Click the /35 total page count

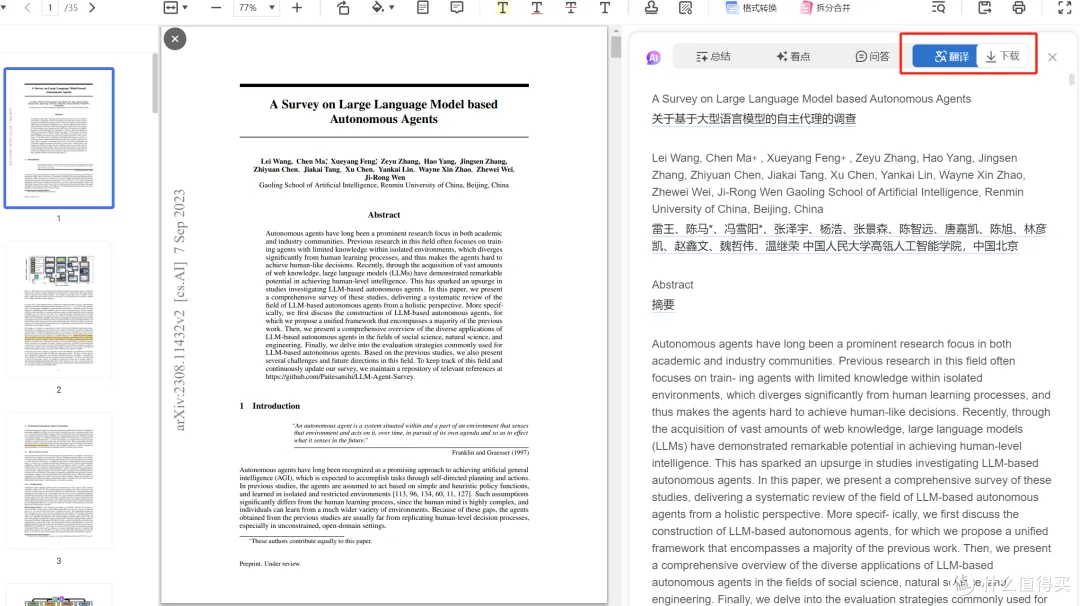71,8
